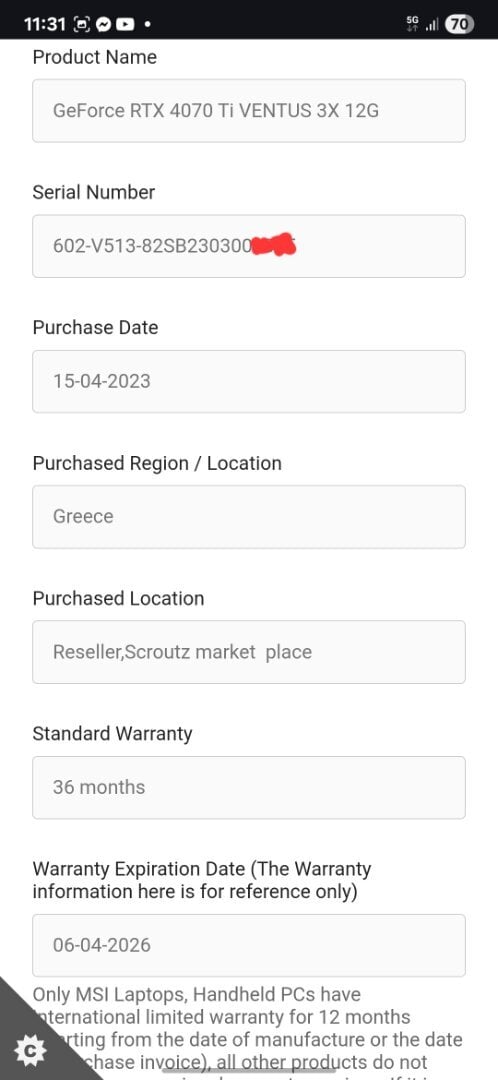Tap the battery level 70 indicator
The height and width of the screenshot is (1080, 498).
(459, 25)
